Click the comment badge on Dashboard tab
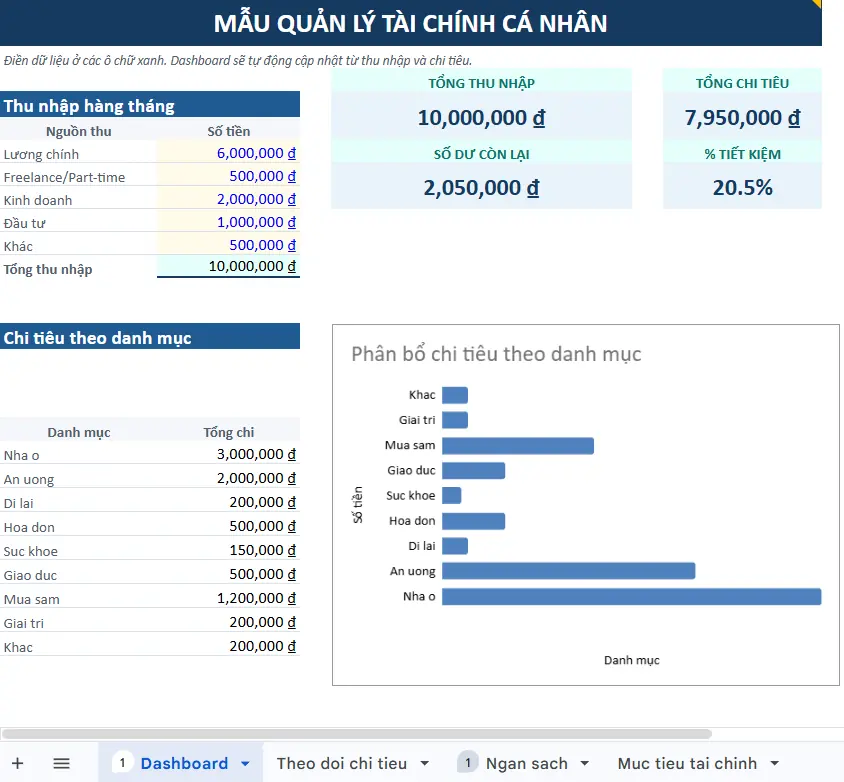 (122, 763)
